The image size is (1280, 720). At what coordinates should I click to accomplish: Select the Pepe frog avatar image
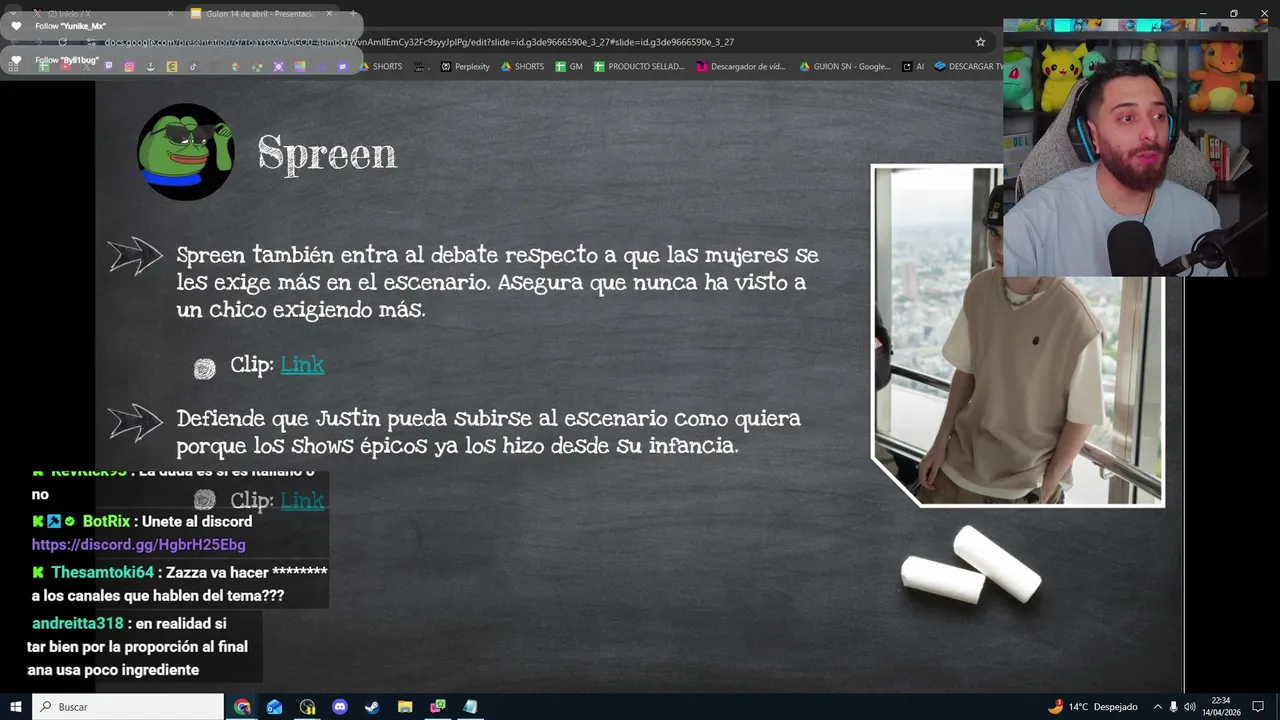pyautogui.click(x=186, y=152)
